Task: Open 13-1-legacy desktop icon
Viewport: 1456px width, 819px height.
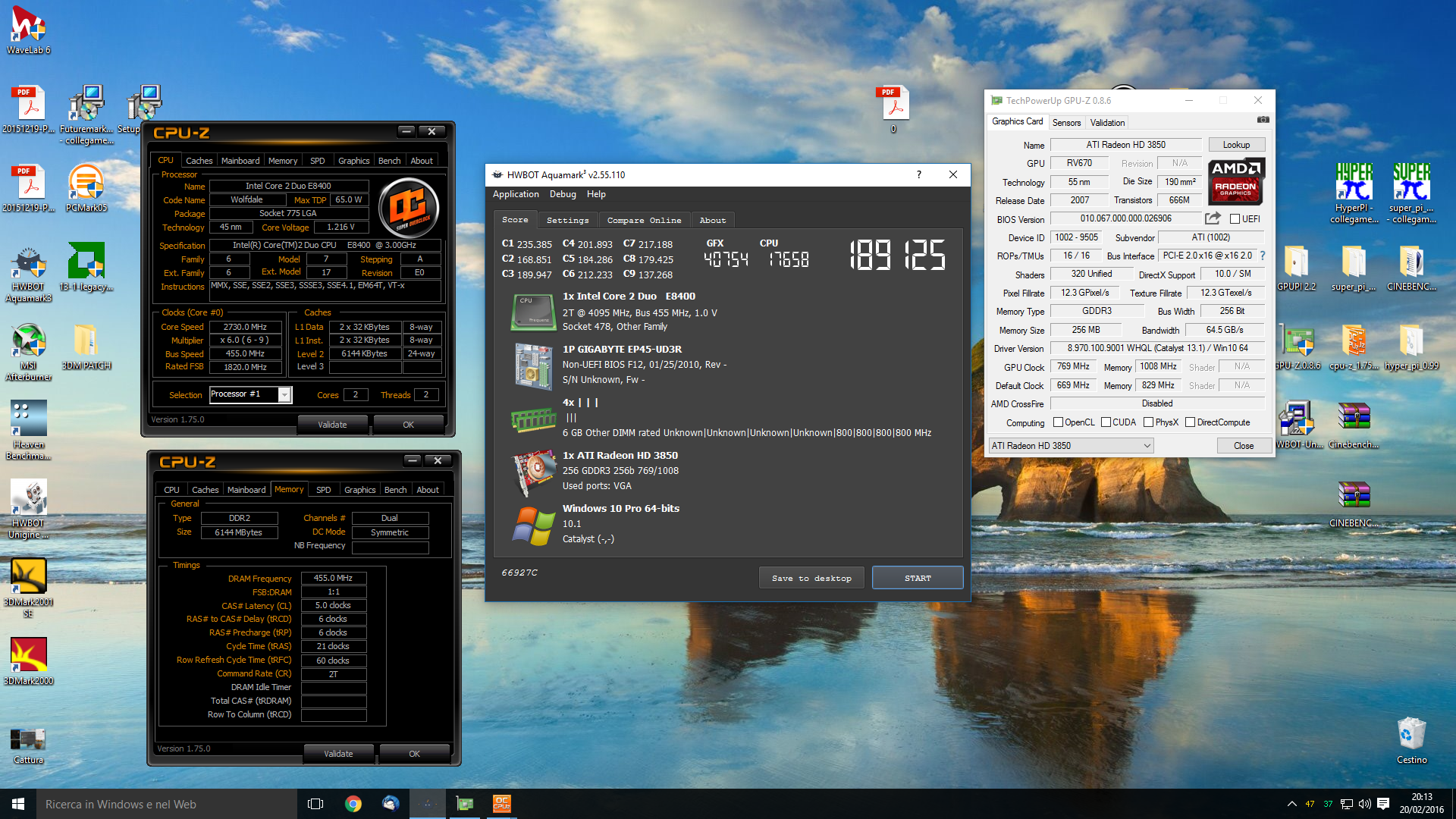Action: coord(86,267)
